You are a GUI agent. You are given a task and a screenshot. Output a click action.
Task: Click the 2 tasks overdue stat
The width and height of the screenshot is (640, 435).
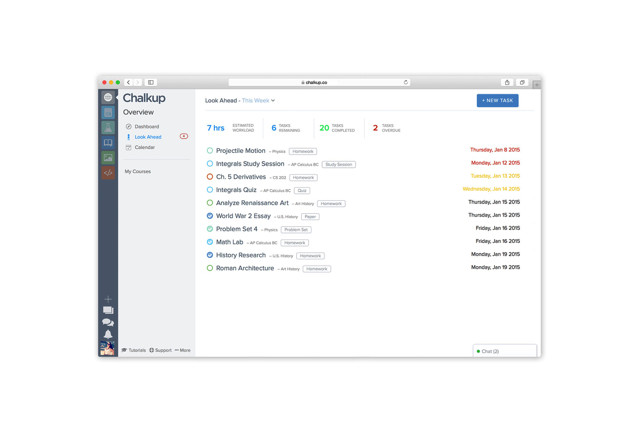pyautogui.click(x=386, y=128)
